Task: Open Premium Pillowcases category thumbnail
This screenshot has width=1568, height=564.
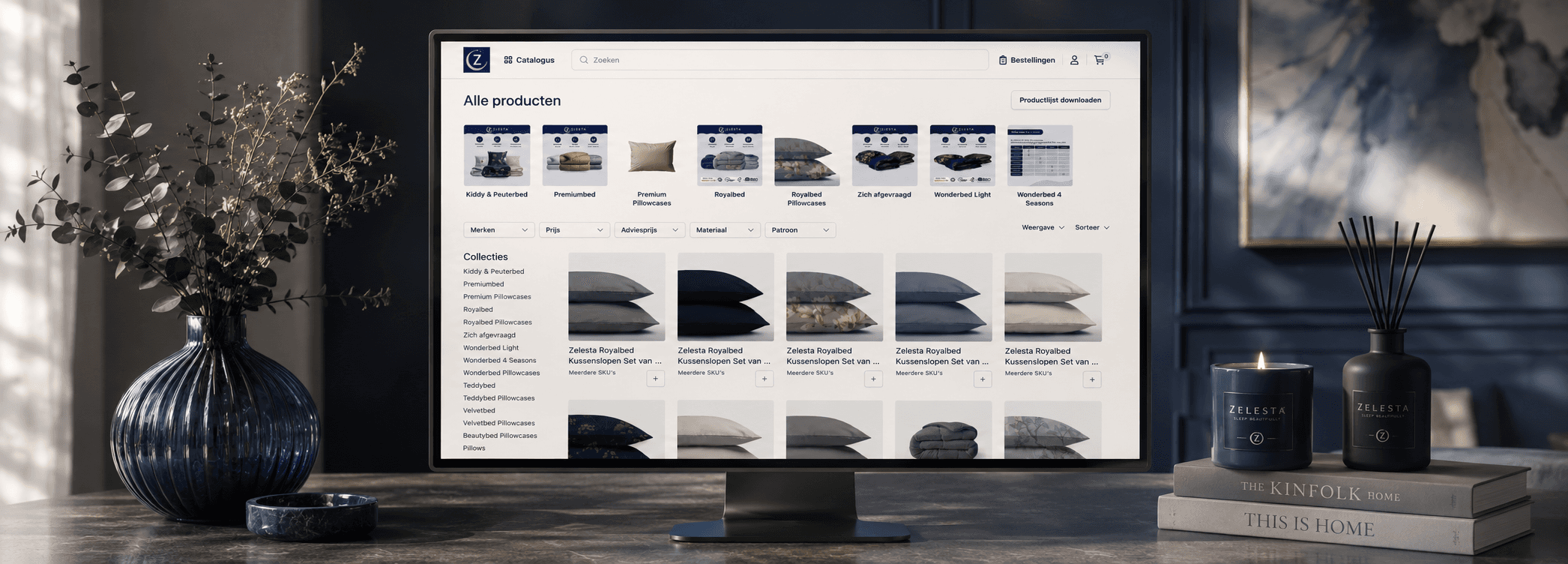Action: pos(652,155)
